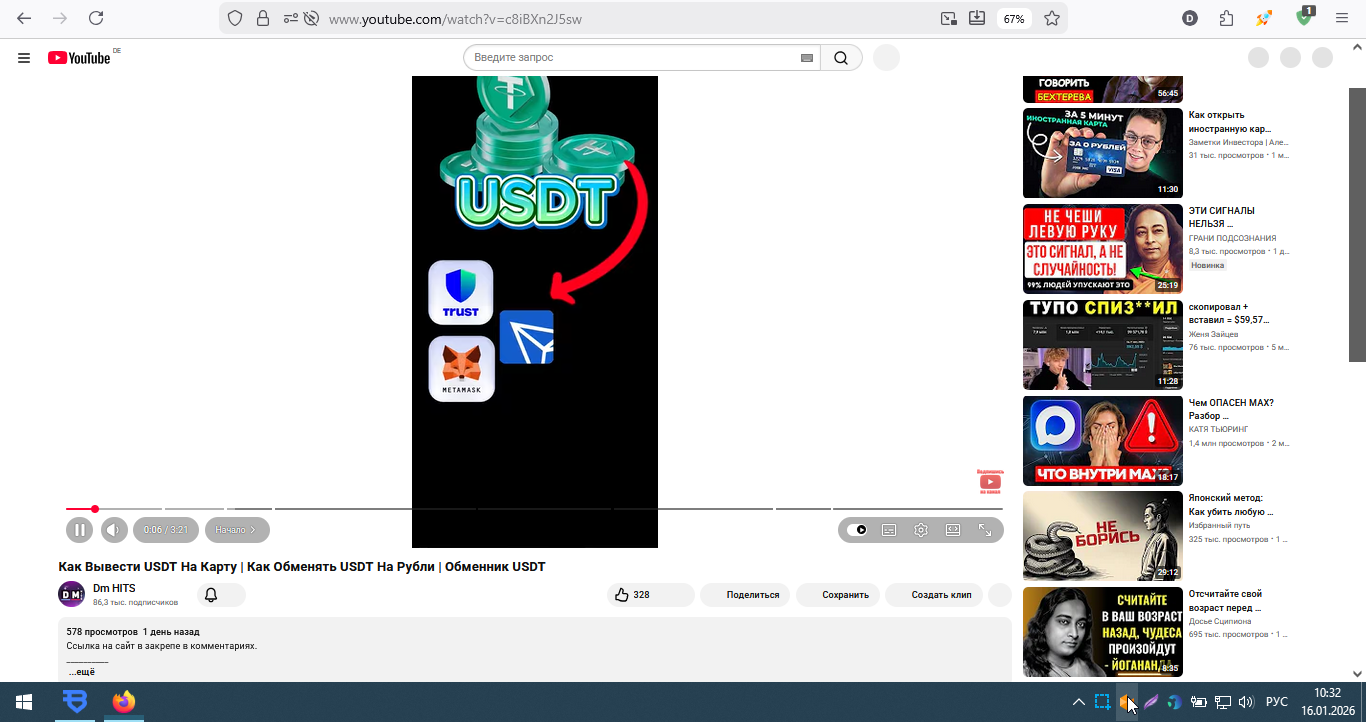Open the screen snip tray icon

click(x=1102, y=702)
